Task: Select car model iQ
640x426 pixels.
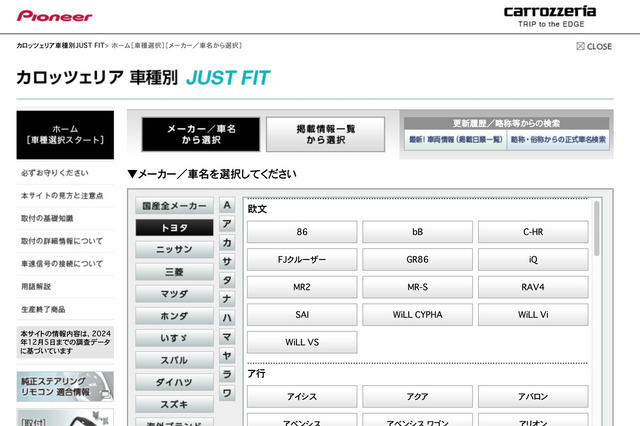Action: pos(533,260)
